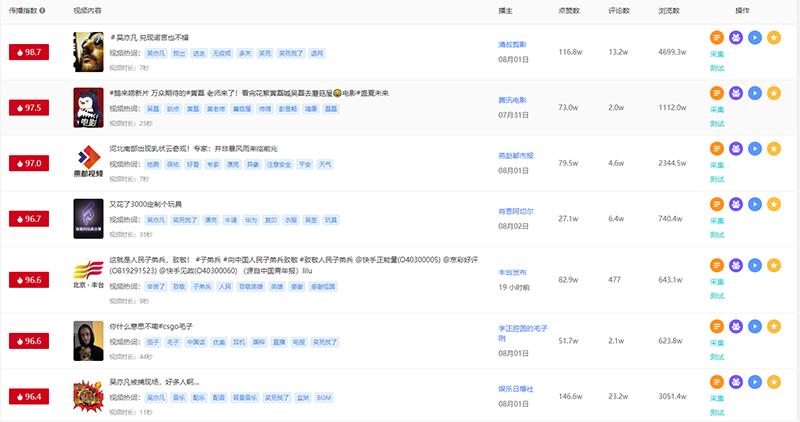Screen dimensions: 800x422
Task: Star the video in the 96.4 row
Action: point(774,382)
